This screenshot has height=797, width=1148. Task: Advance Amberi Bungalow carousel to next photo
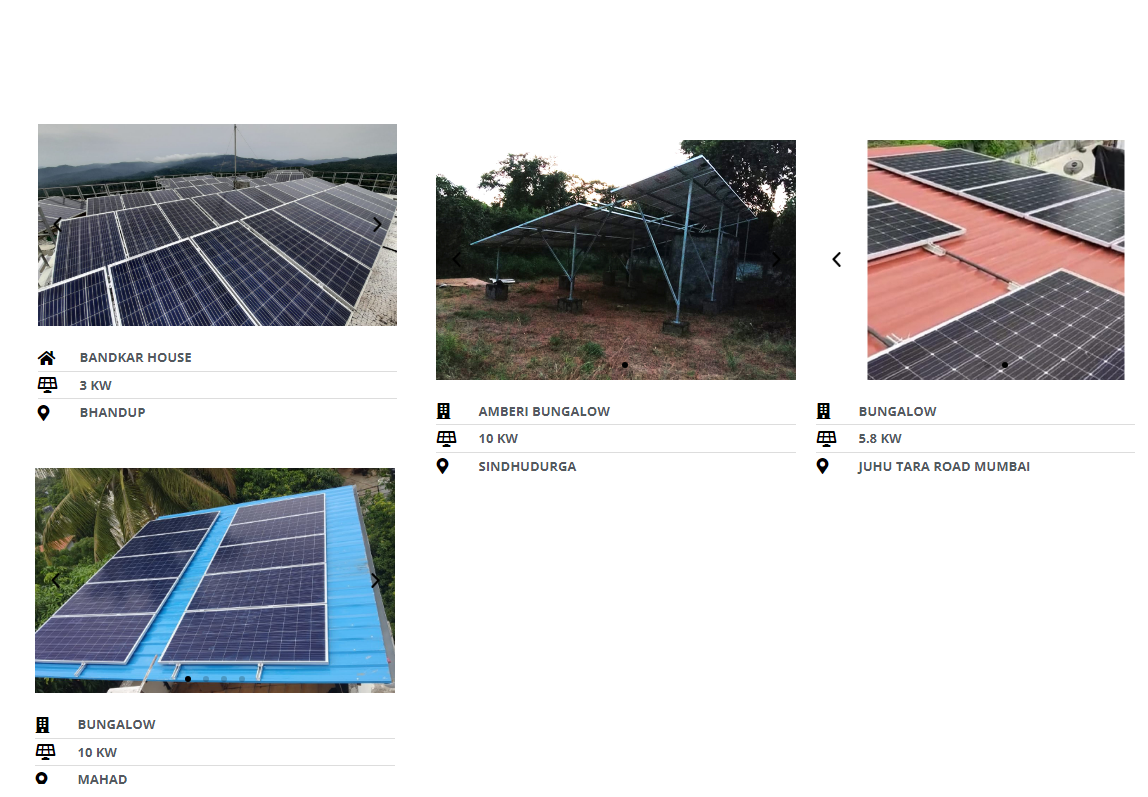[x=775, y=259]
